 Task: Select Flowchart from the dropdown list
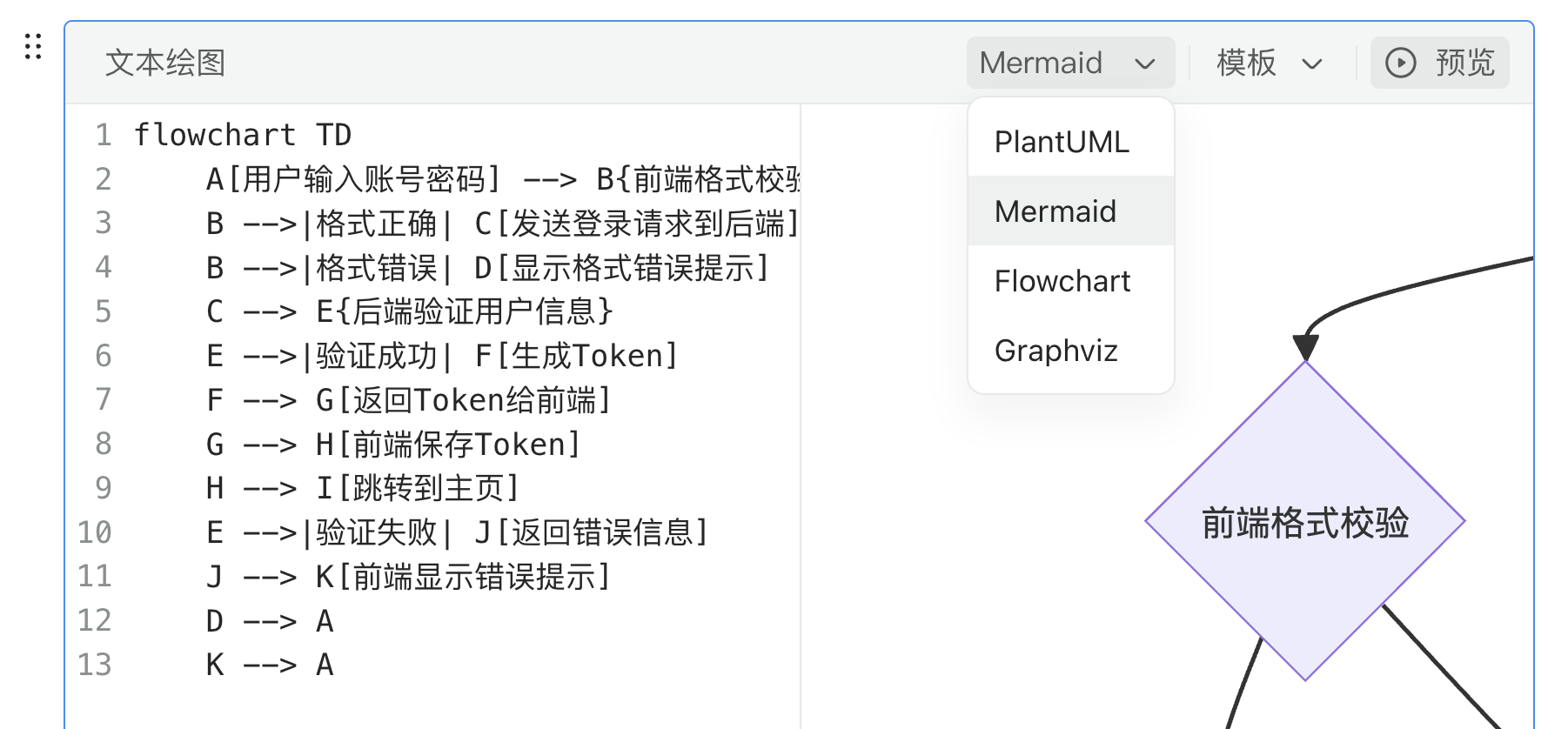coord(1062,281)
